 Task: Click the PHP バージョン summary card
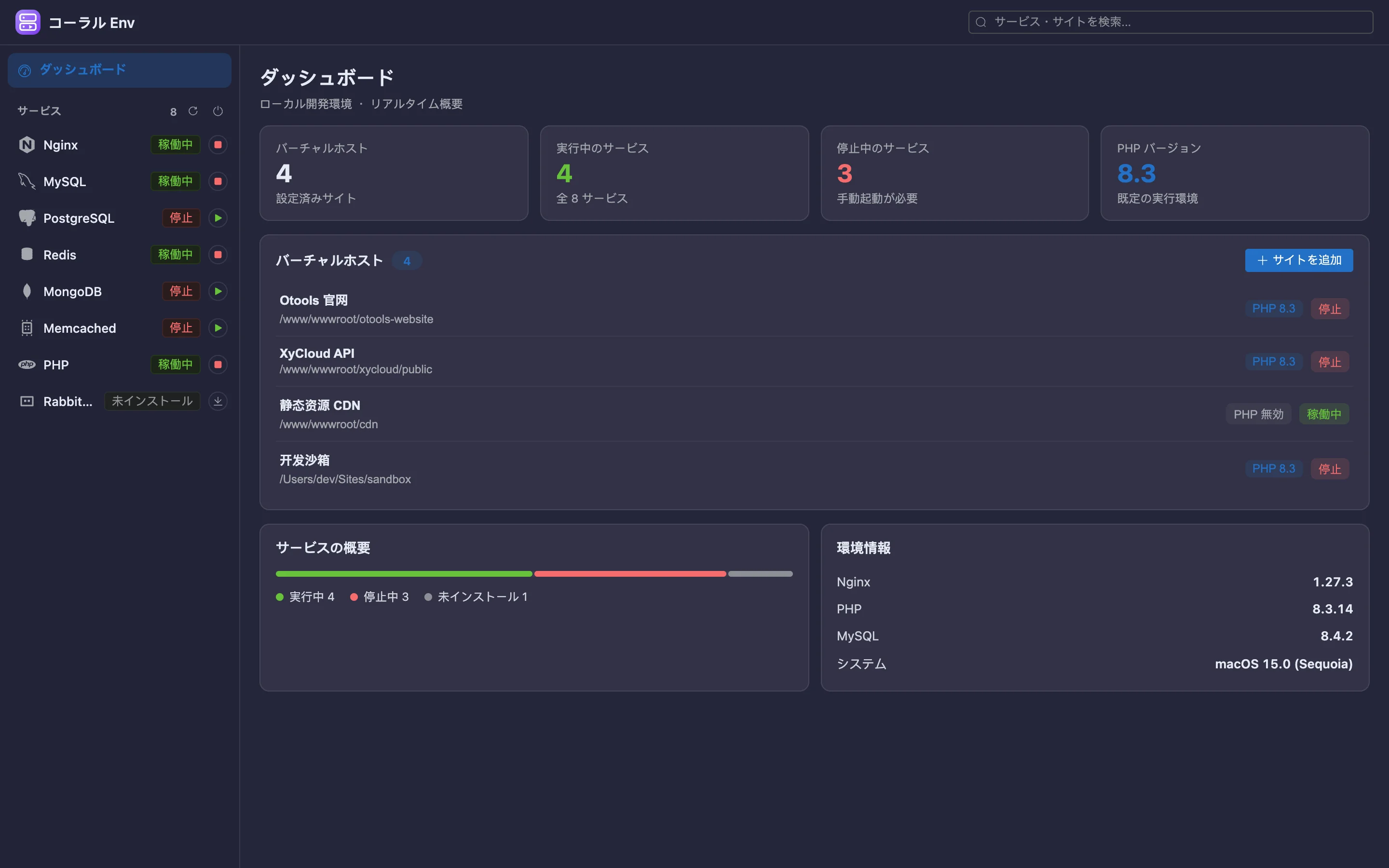click(x=1235, y=173)
